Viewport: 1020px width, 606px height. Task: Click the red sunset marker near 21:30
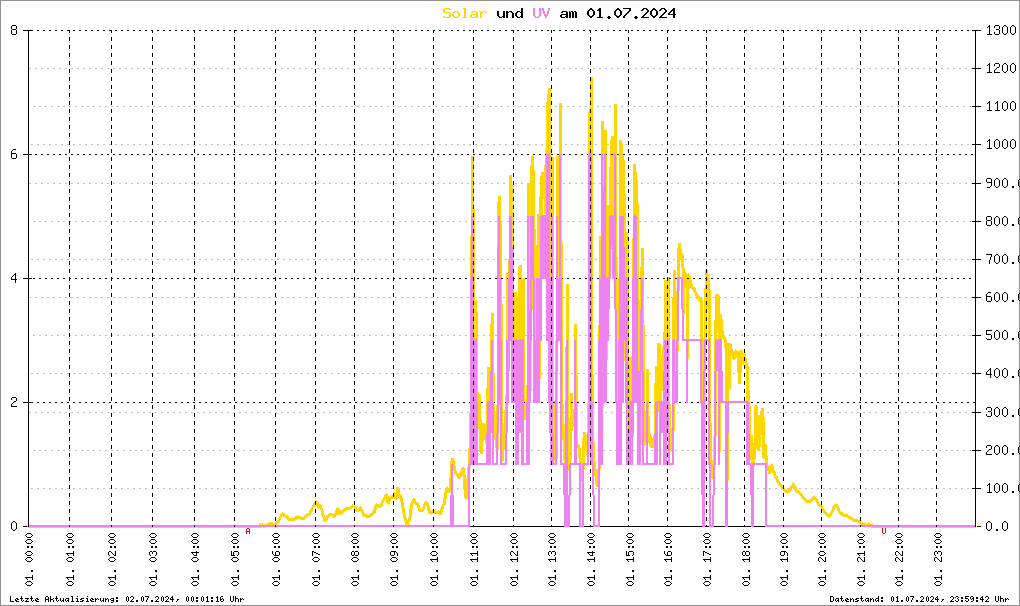tap(883, 532)
